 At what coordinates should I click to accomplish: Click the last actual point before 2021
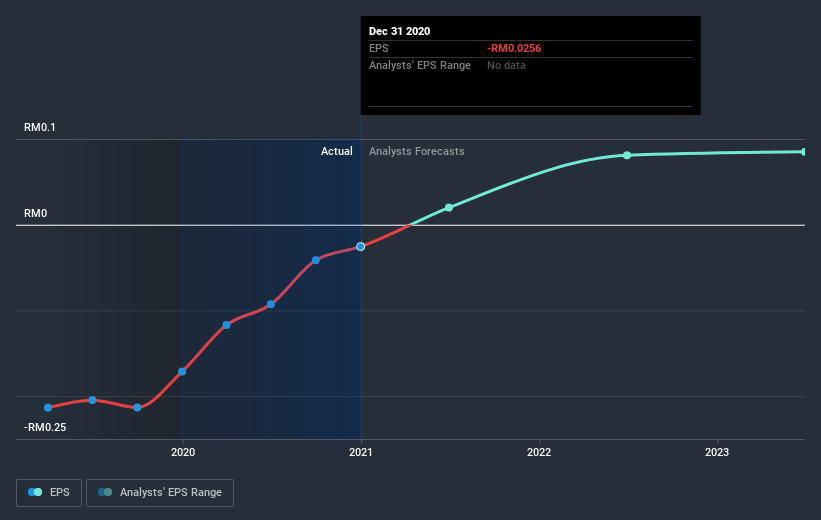pyautogui.click(x=316, y=260)
